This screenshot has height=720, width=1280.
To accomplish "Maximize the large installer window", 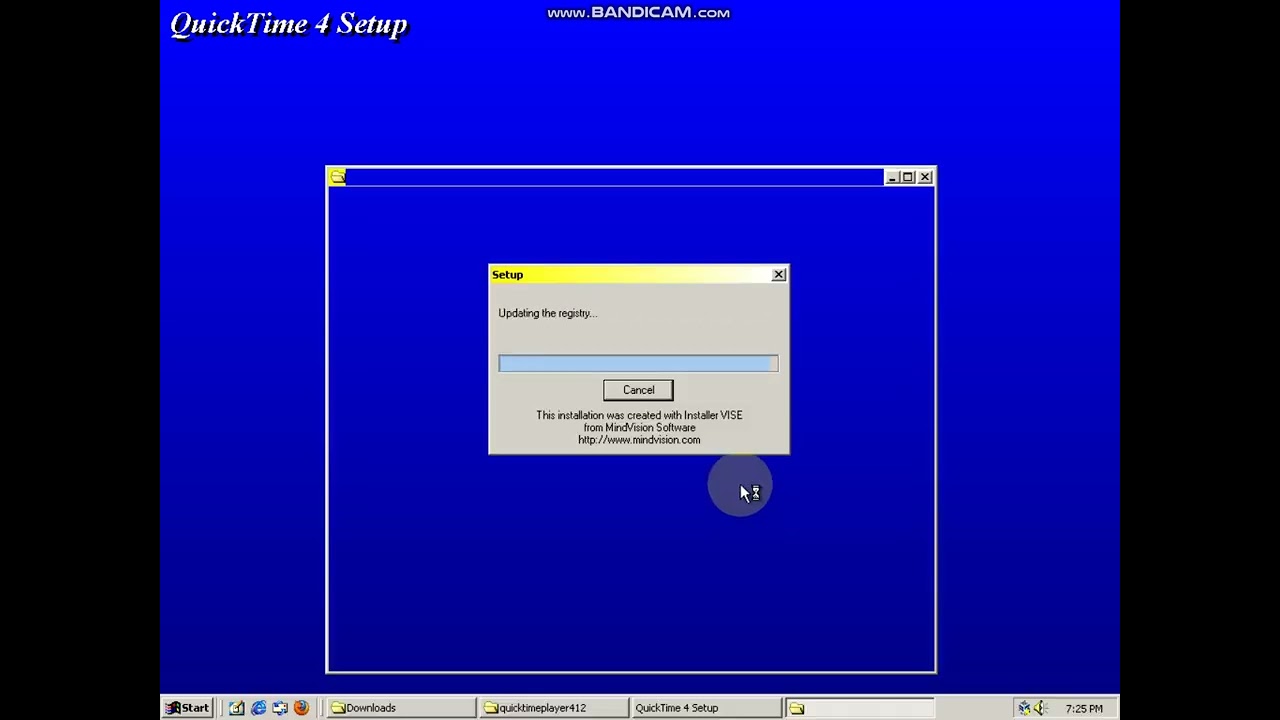I will [907, 177].
